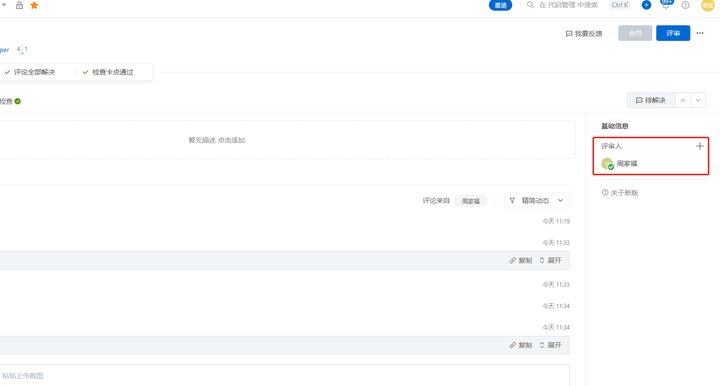Click the lock icon in the header

pos(19,6)
